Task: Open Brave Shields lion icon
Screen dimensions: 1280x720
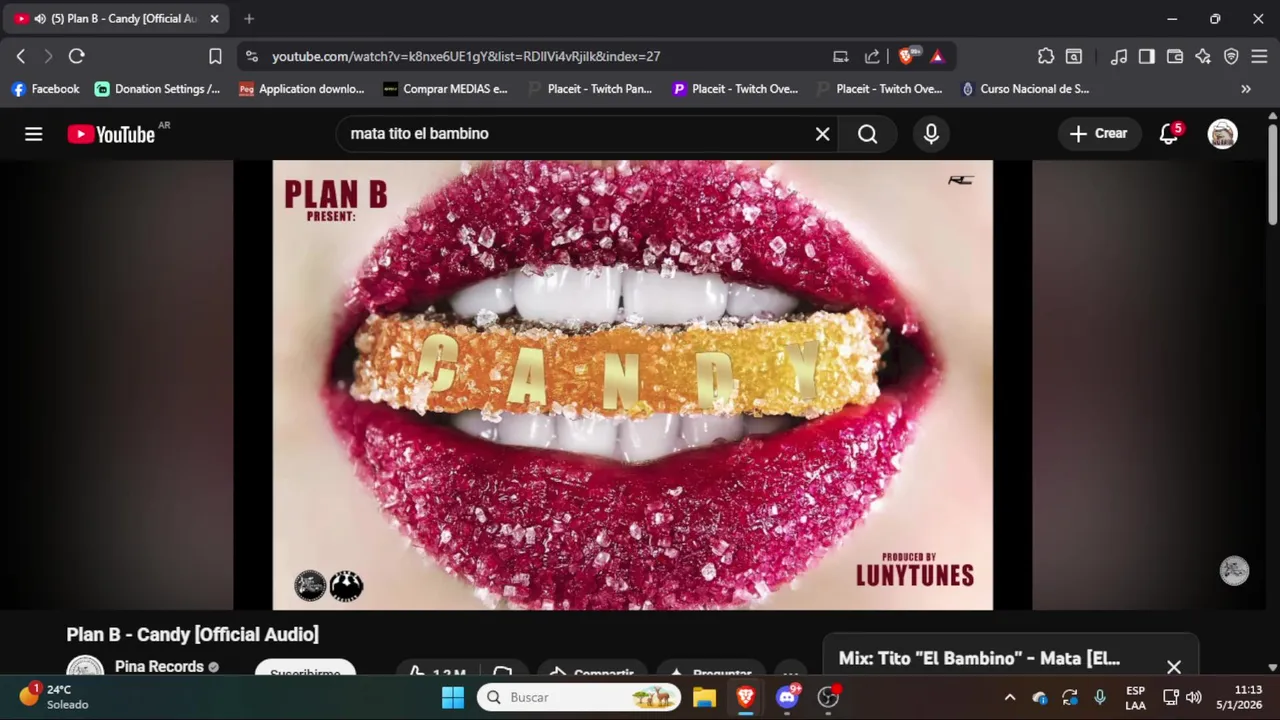Action: click(x=906, y=57)
